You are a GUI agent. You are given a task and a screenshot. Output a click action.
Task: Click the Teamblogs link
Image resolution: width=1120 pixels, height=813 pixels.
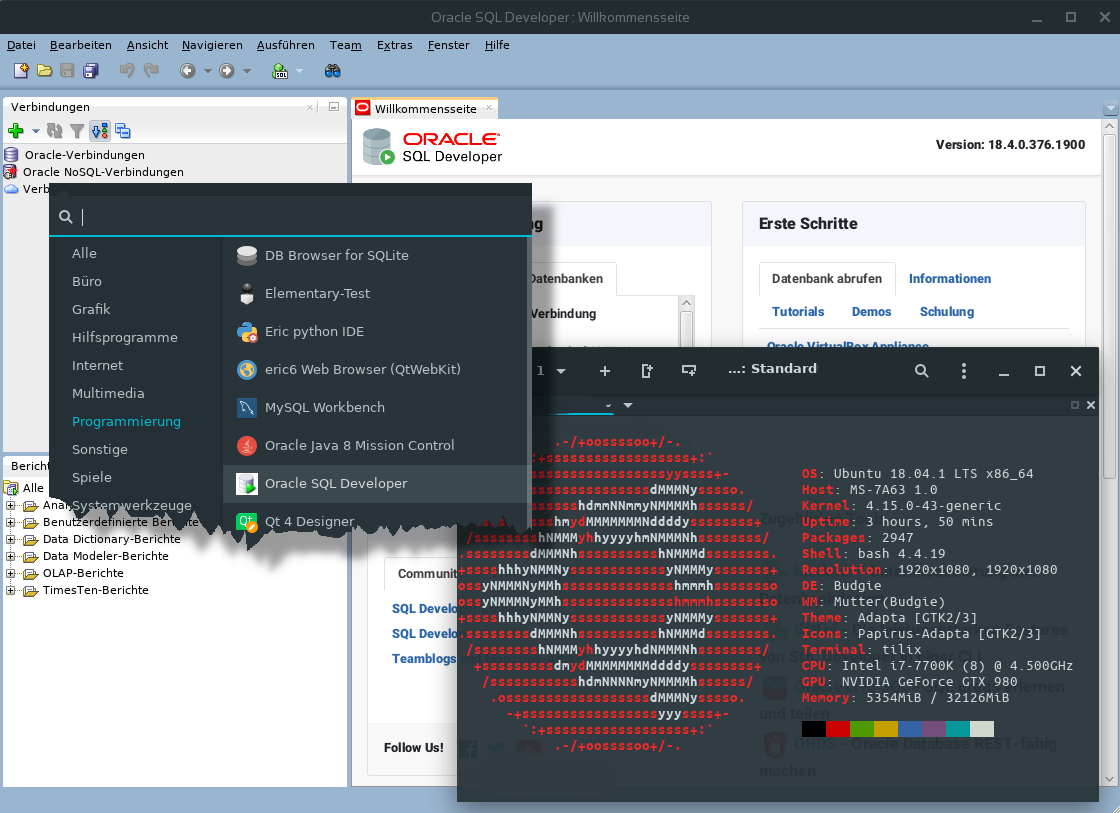pyautogui.click(x=424, y=659)
